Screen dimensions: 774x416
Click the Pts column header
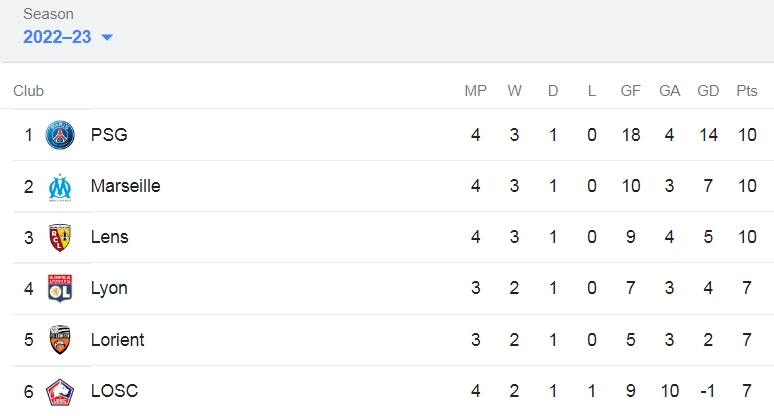[x=747, y=91]
